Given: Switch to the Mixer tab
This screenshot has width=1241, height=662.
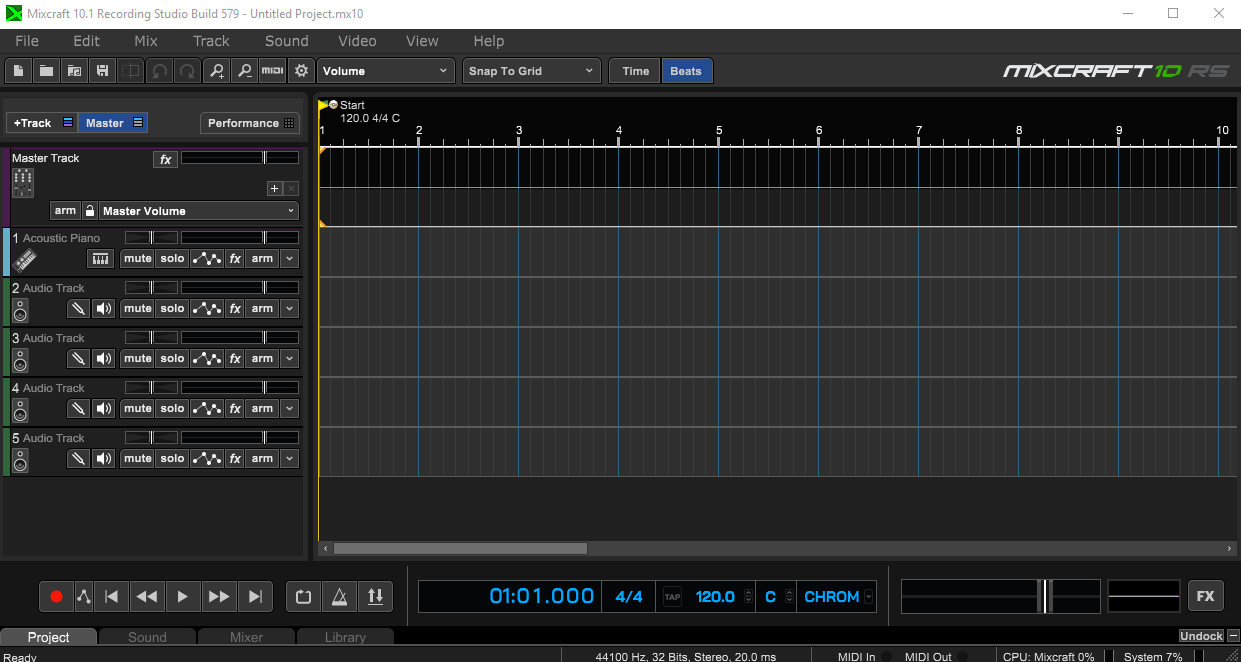Looking at the screenshot, I should tap(246, 637).
